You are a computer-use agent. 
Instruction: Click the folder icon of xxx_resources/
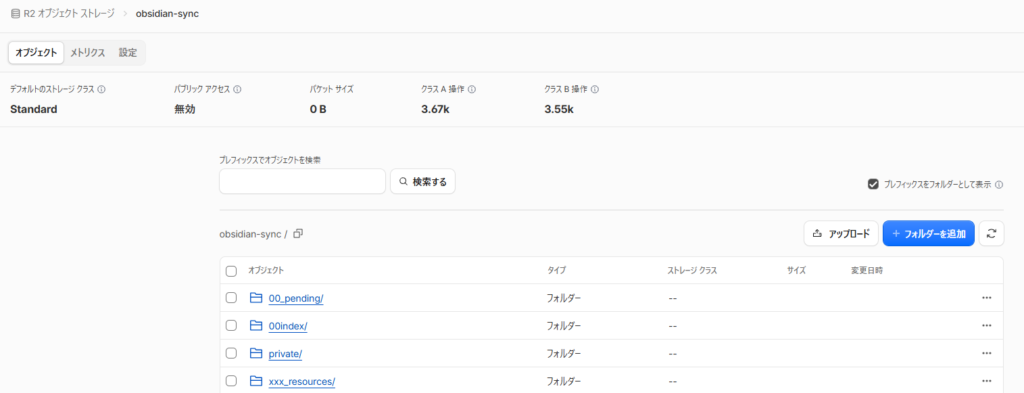(255, 381)
